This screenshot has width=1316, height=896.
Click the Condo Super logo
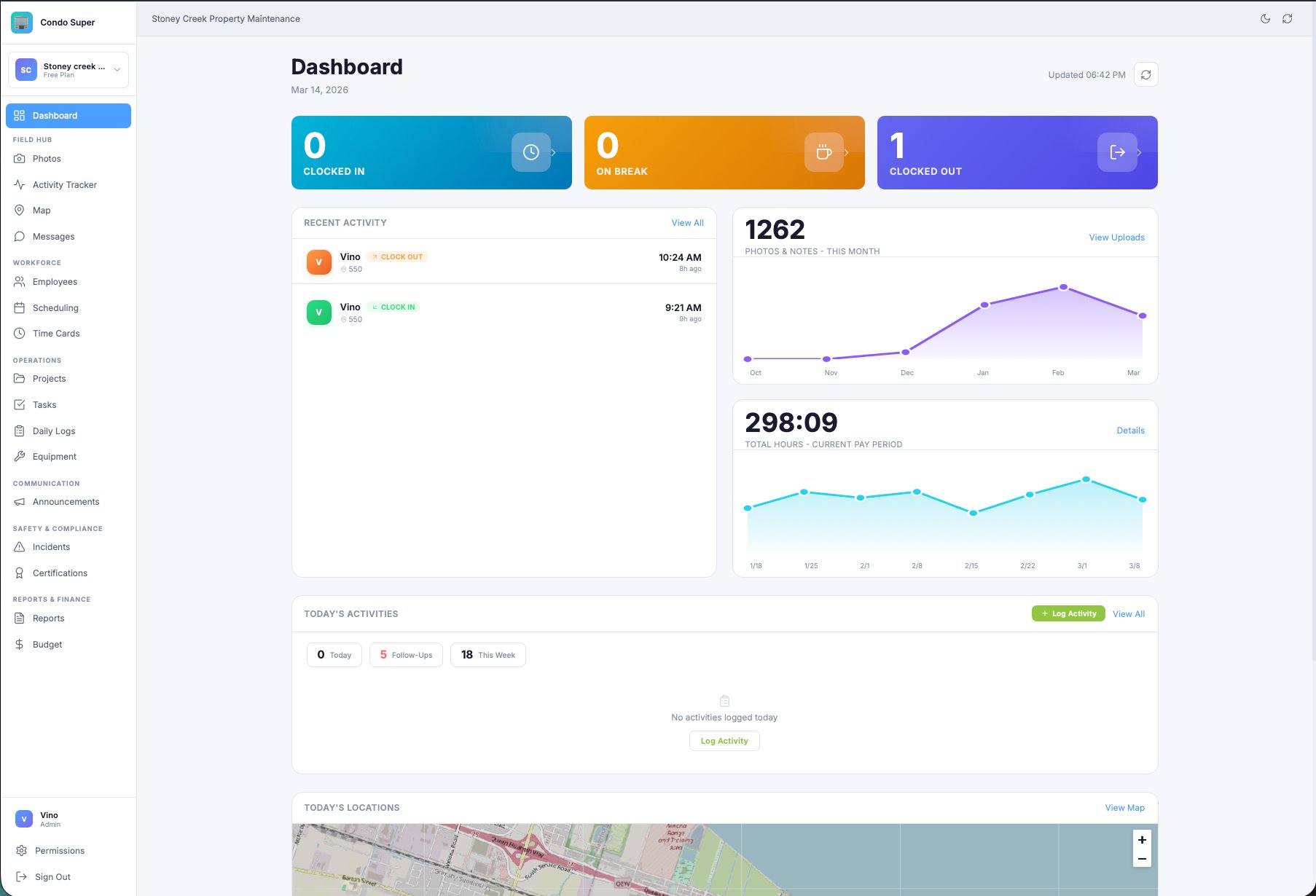pos(22,22)
